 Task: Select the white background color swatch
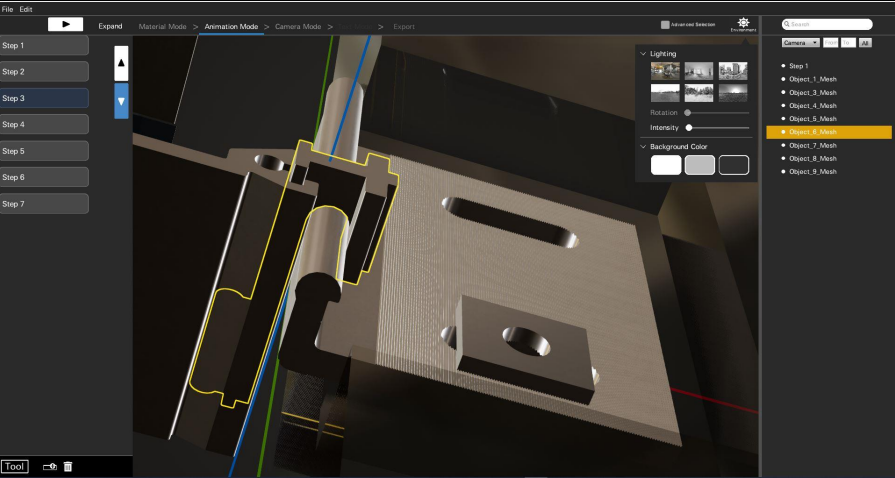666,165
